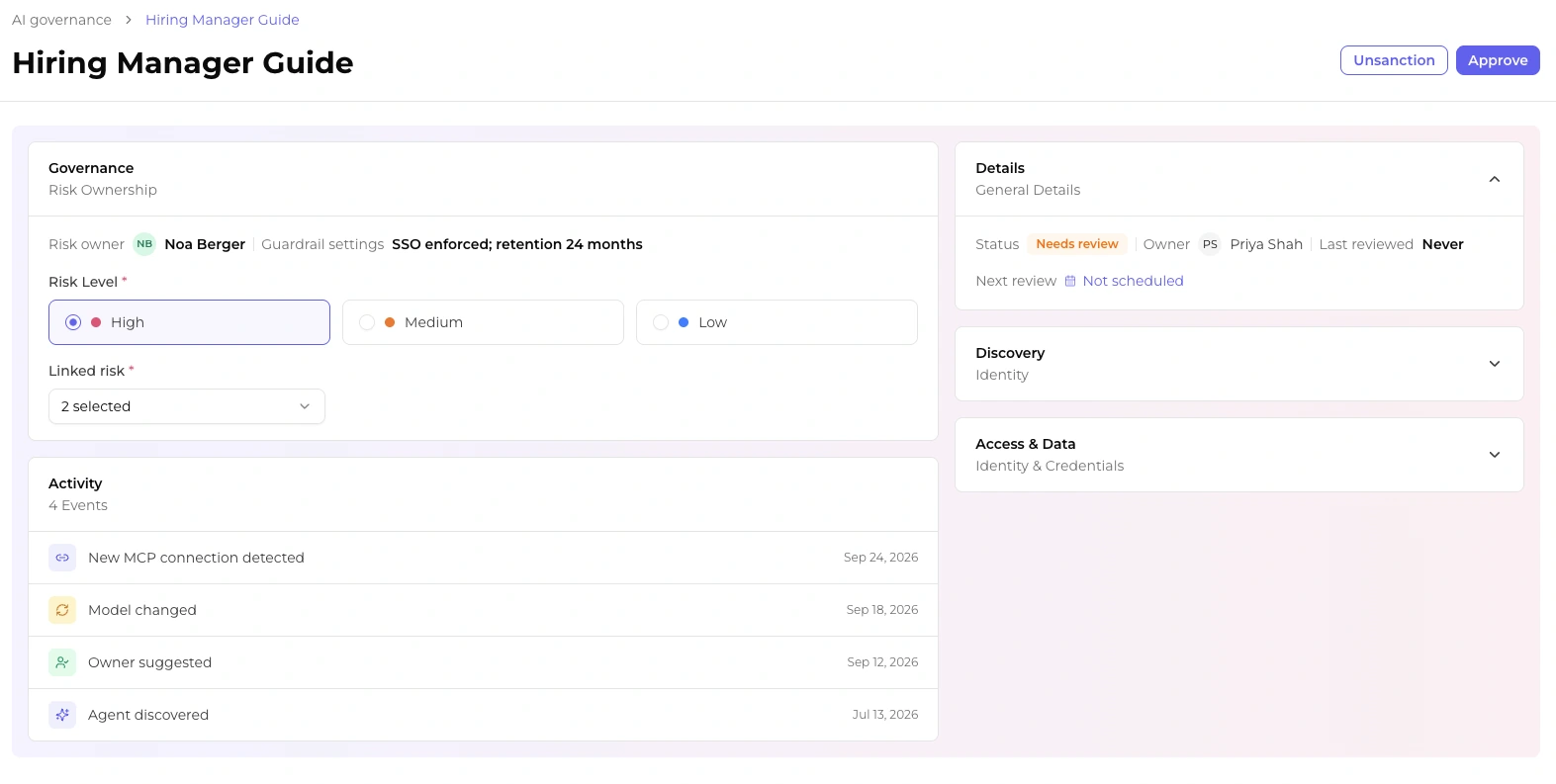
Task: Click the Sep 24, 2026 event date
Action: 880,558
